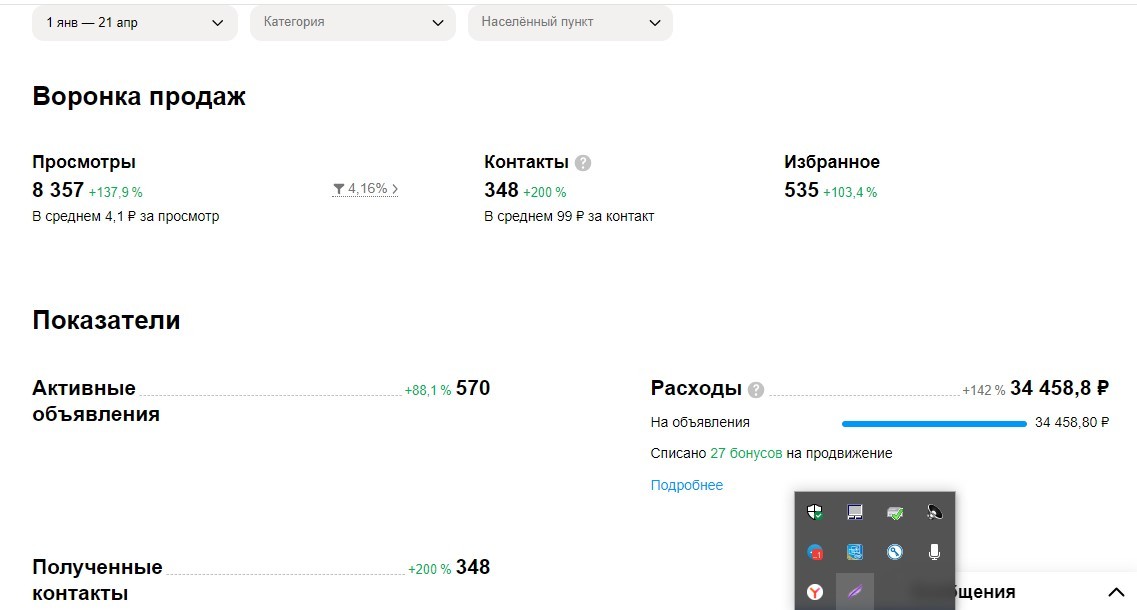
Task: Click the На объявления blue progress bar
Action: point(934,424)
